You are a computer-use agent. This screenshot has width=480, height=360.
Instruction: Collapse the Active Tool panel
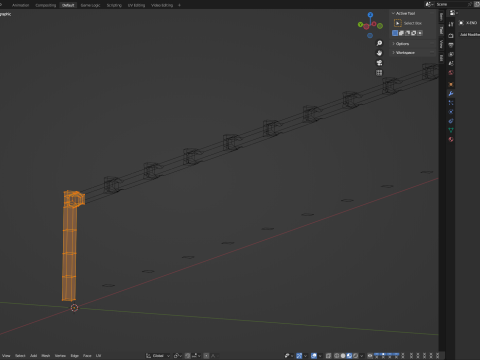[394, 13]
